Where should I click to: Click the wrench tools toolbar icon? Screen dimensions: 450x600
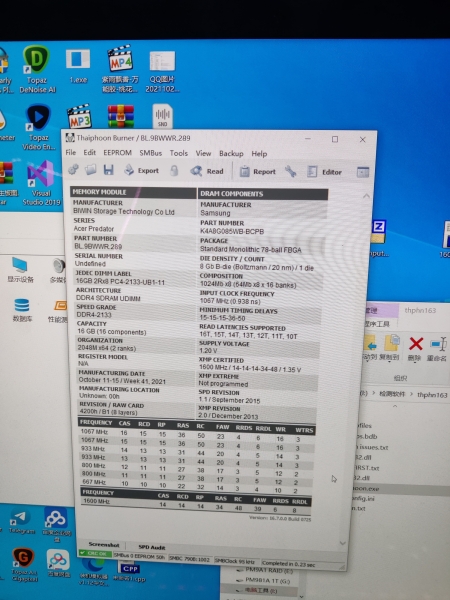point(290,172)
